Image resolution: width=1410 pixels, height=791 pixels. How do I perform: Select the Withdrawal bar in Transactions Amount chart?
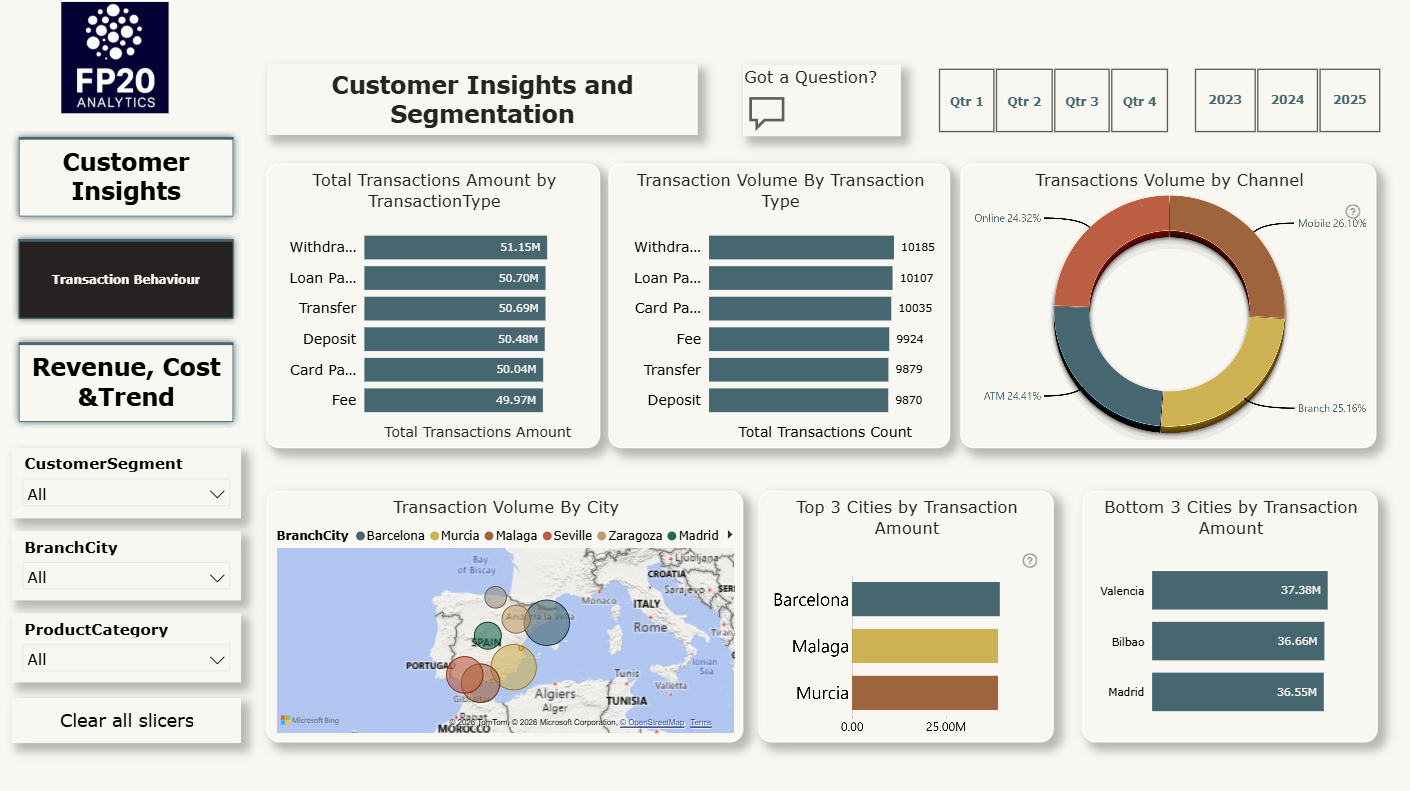455,247
